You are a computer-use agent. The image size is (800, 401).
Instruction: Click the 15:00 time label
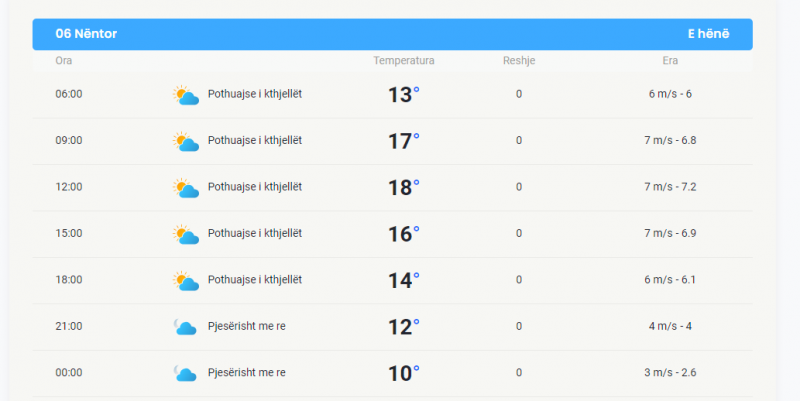tap(69, 233)
